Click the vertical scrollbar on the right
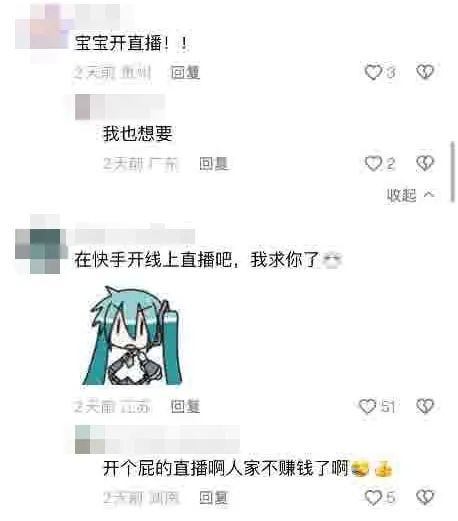The width and height of the screenshot is (458, 521). click(452, 172)
